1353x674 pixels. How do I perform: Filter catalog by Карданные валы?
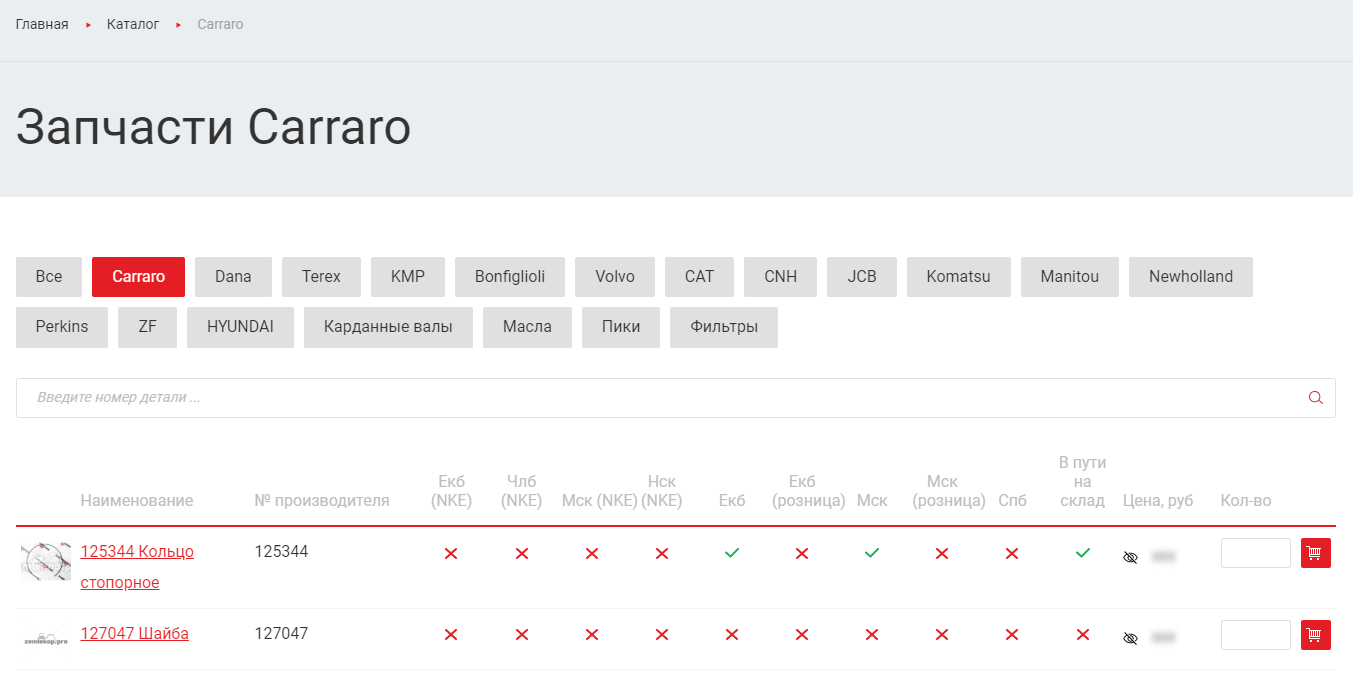tap(388, 327)
